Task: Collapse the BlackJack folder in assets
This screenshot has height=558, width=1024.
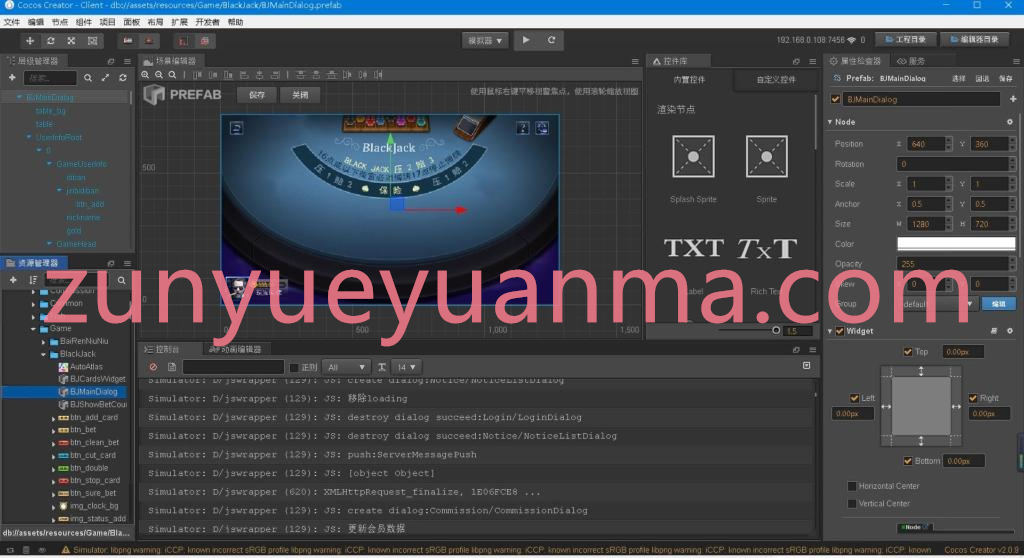Action: 44,353
